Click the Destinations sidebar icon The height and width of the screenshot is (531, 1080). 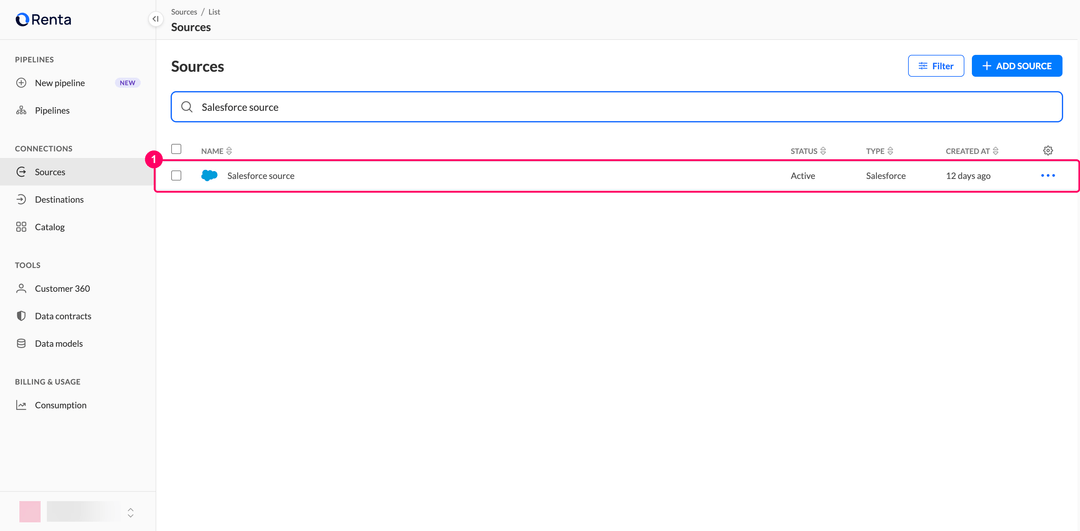pyautogui.click(x=21, y=199)
